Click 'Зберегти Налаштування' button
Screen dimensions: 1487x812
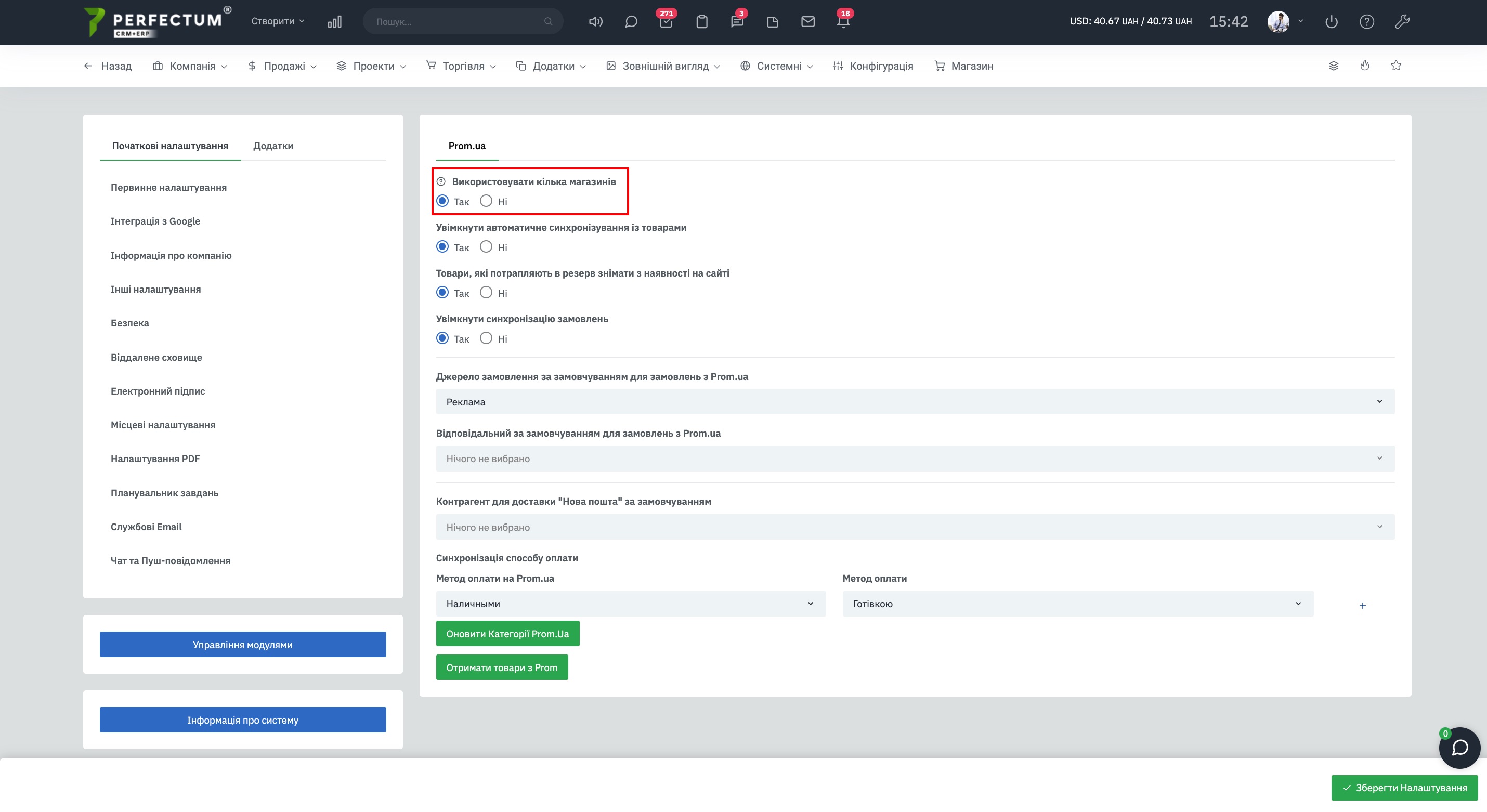(x=1404, y=788)
